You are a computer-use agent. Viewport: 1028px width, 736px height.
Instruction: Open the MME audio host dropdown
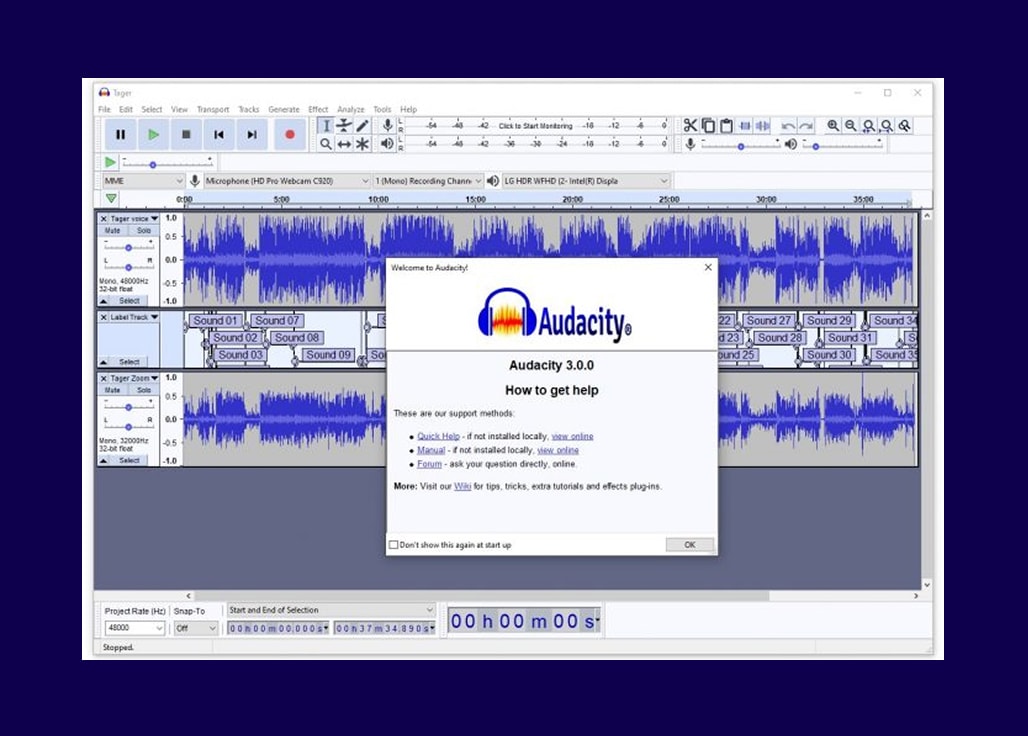[143, 181]
